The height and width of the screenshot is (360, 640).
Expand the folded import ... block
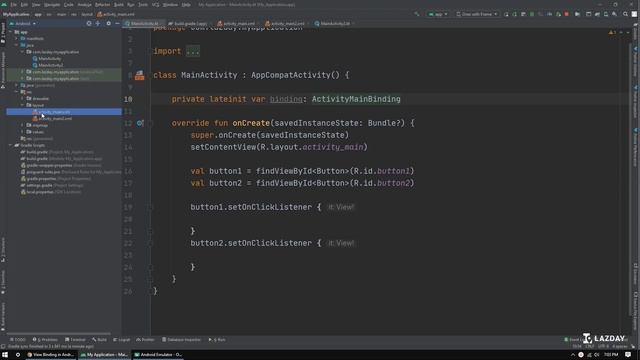(x=193, y=51)
